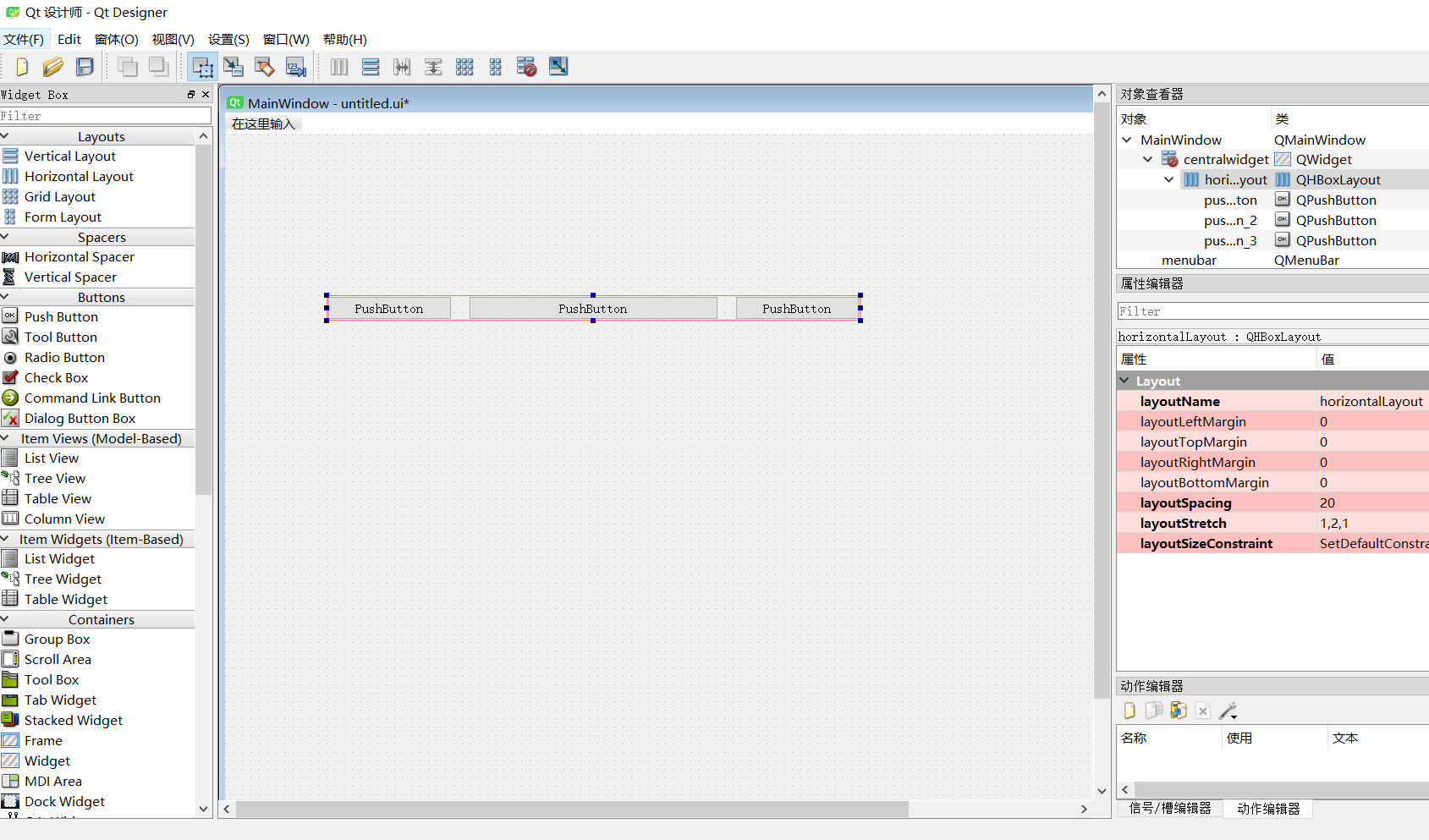Click the New Action icon in action editor
The width and height of the screenshot is (1429, 840).
coord(1129,711)
